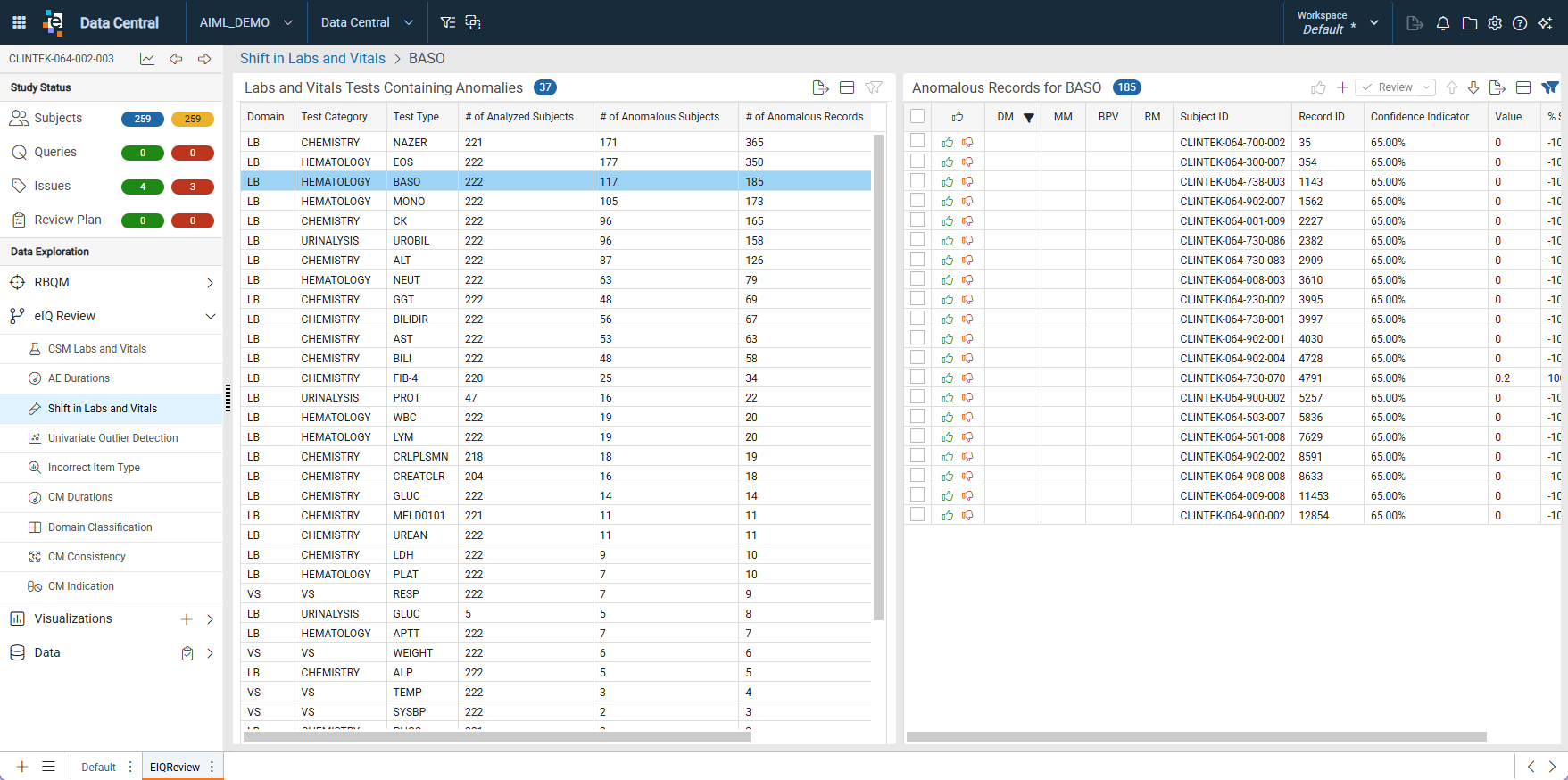1568x780 pixels.
Task: Click the vertical scrollbar of the tests table
Action: 878,377
